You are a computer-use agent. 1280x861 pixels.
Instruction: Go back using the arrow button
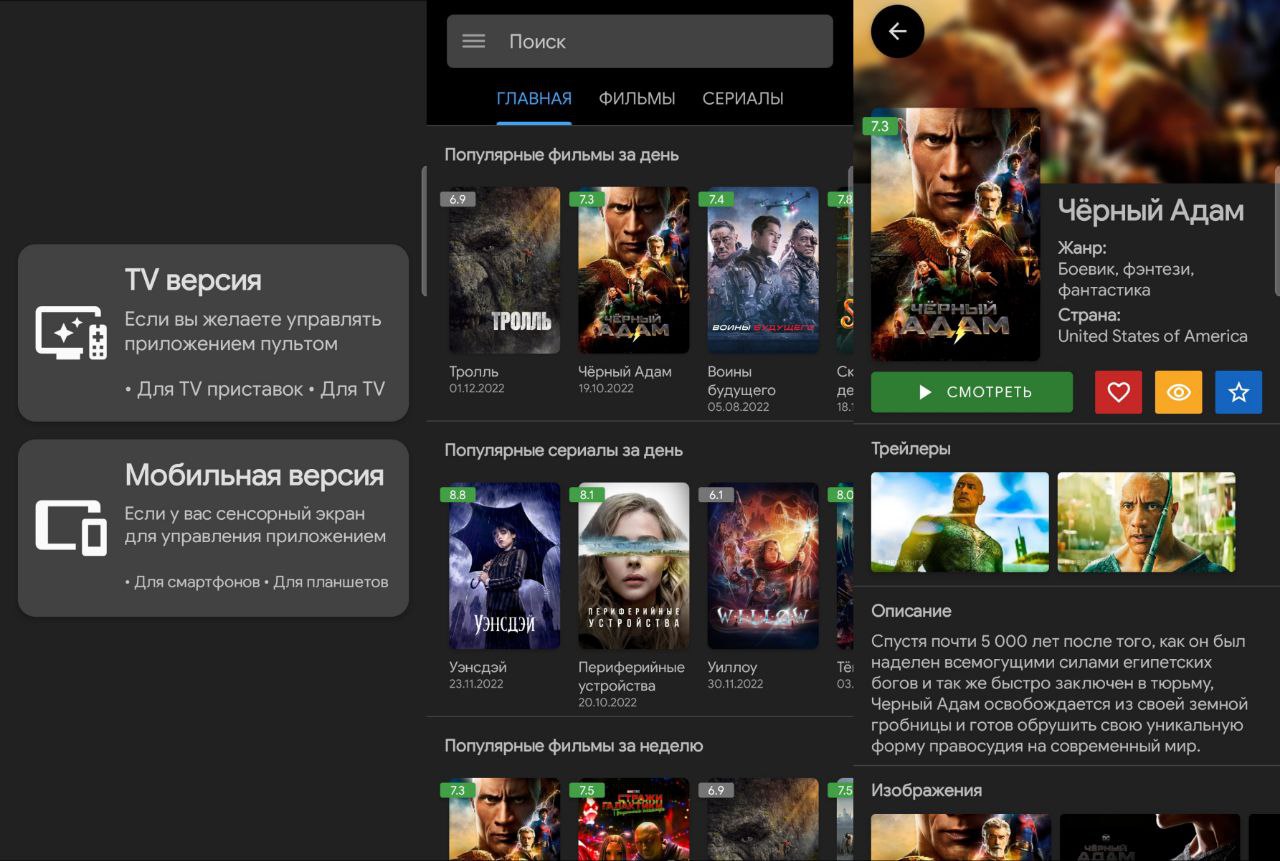[x=897, y=32]
